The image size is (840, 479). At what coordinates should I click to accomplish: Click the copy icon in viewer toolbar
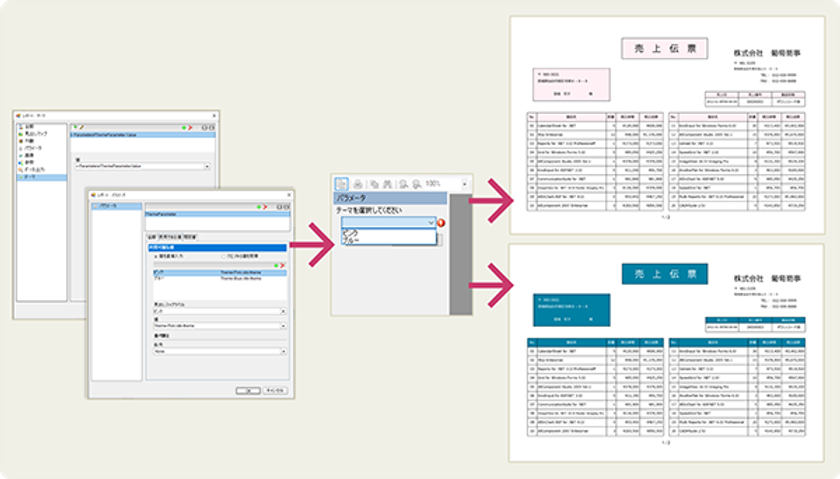tap(374, 184)
